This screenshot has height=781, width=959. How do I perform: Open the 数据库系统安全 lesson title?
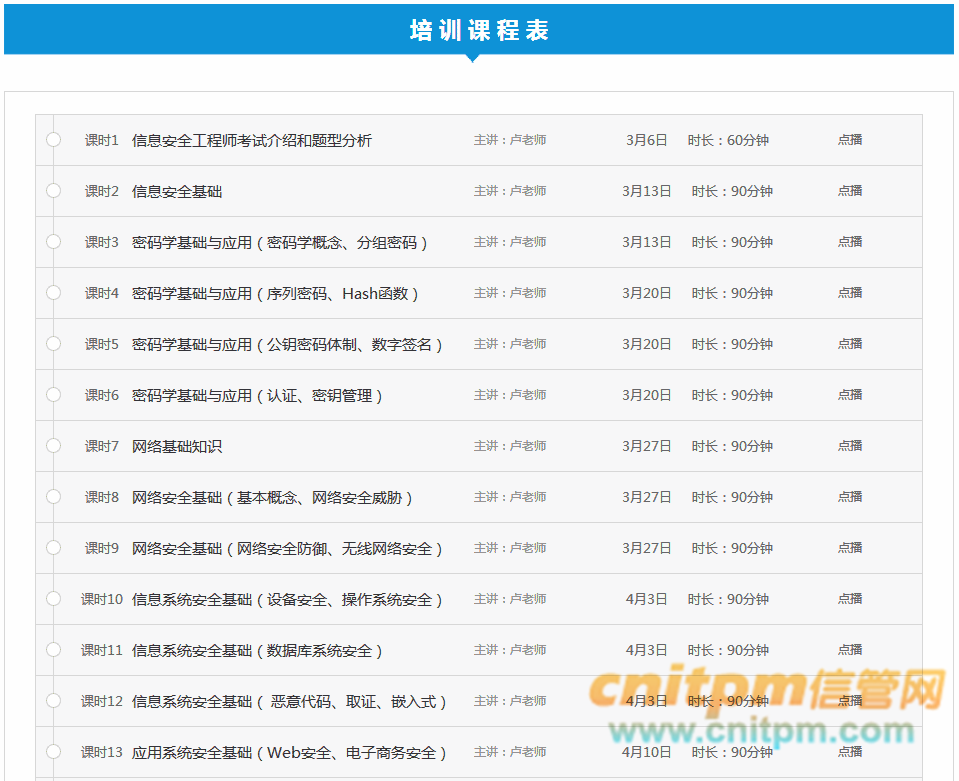[257, 651]
